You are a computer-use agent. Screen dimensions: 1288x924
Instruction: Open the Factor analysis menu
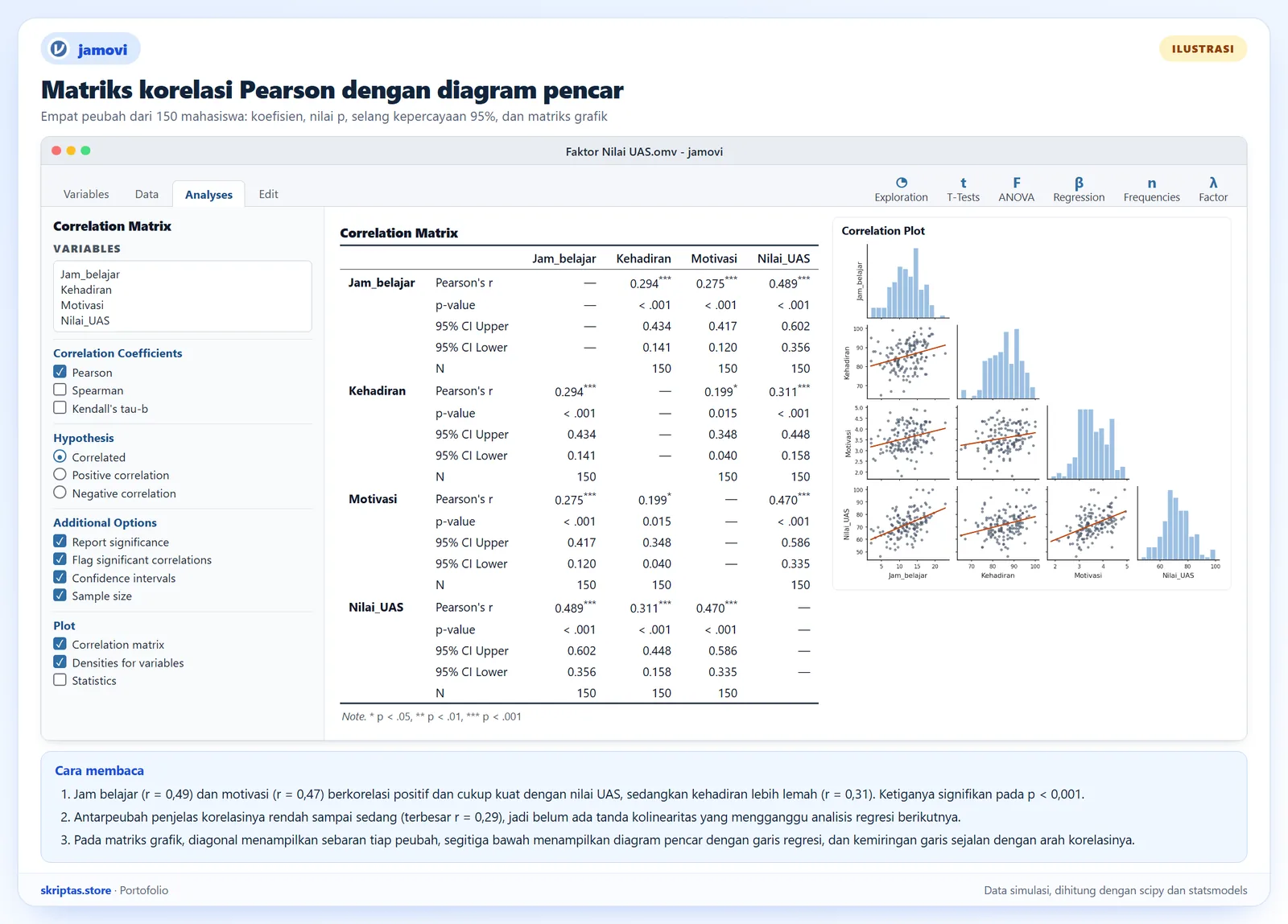[x=1213, y=190]
